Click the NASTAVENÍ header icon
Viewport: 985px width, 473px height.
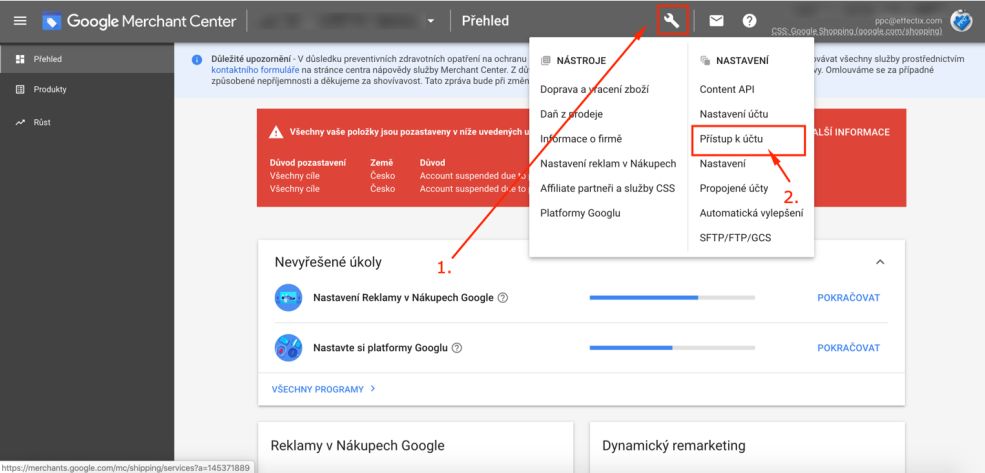[705, 61]
